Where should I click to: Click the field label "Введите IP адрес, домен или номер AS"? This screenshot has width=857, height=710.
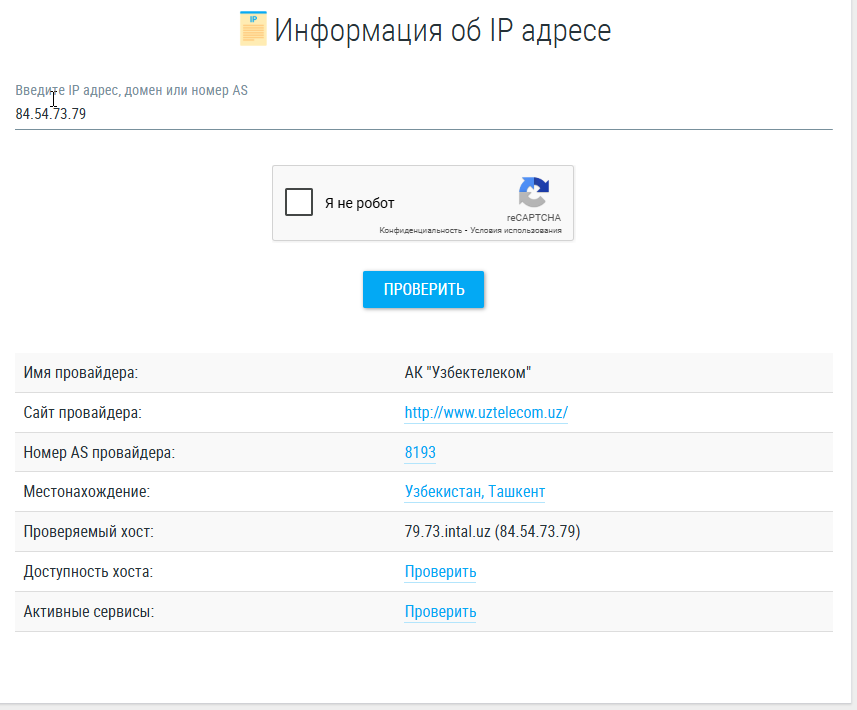131,90
